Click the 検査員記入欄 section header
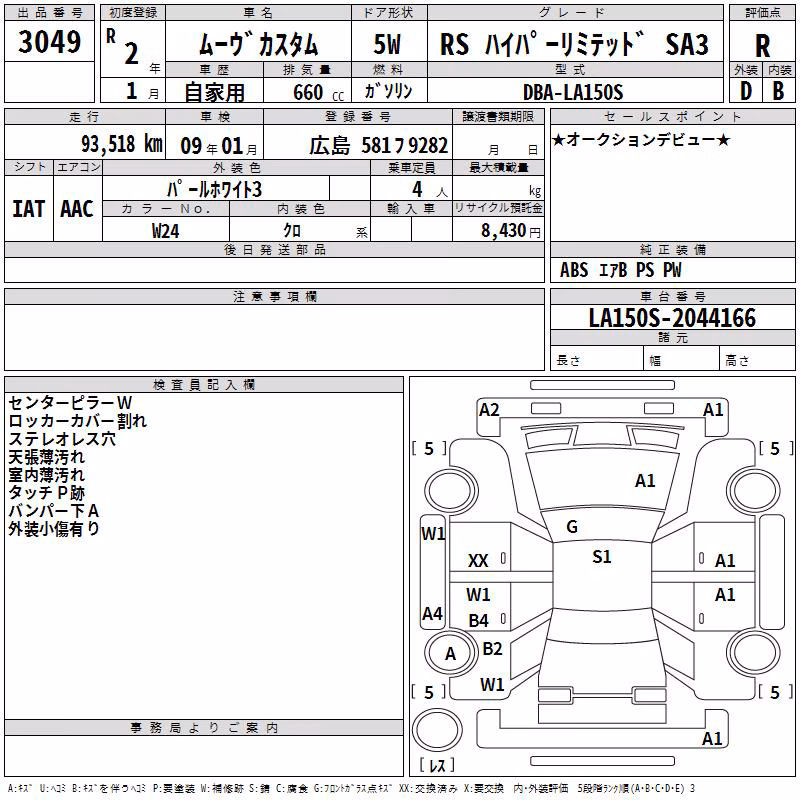The height and width of the screenshot is (800, 800). tap(204, 385)
